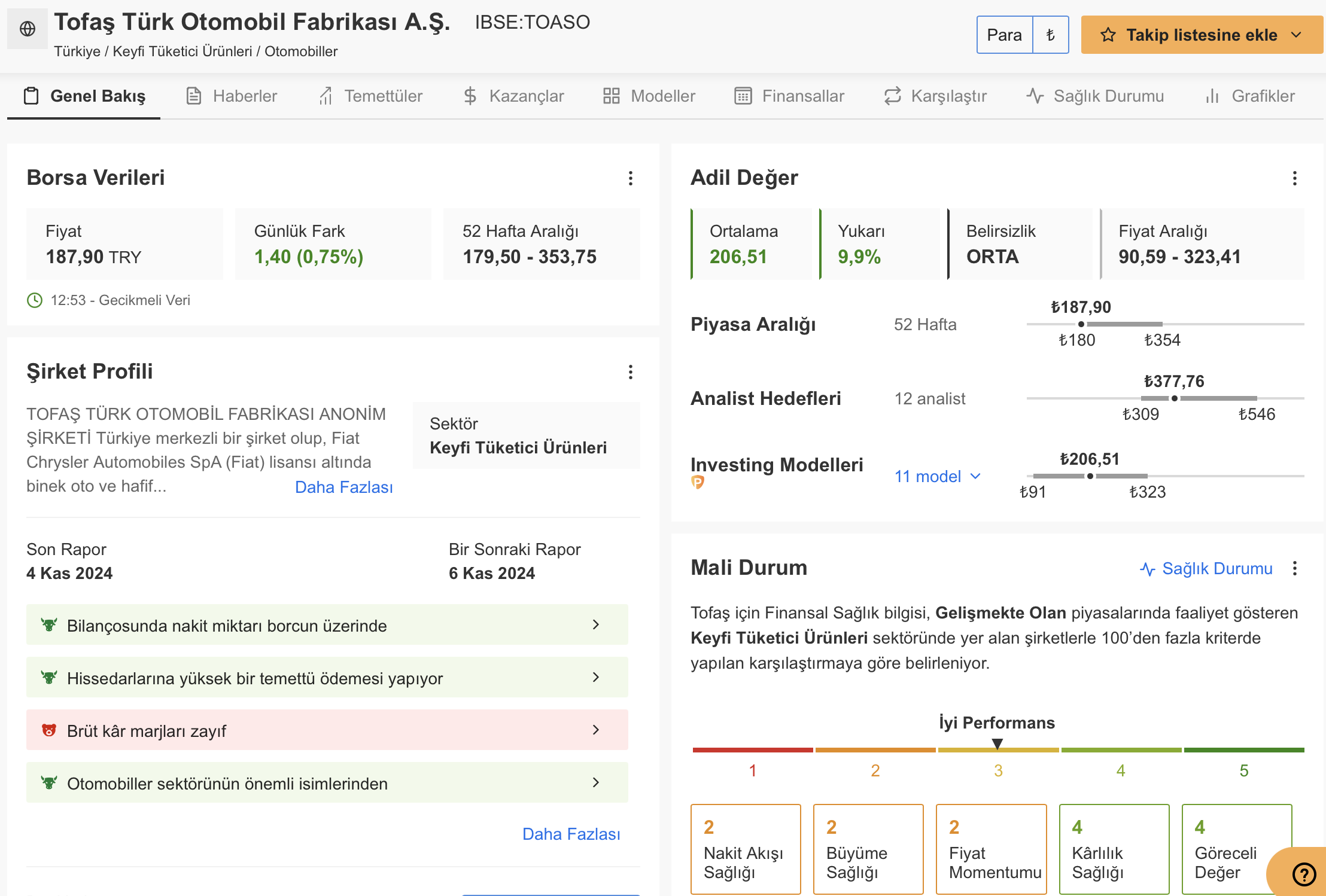Click the Belirsizlik ORTA box
This screenshot has height=896, width=1326.
[x=1020, y=244]
